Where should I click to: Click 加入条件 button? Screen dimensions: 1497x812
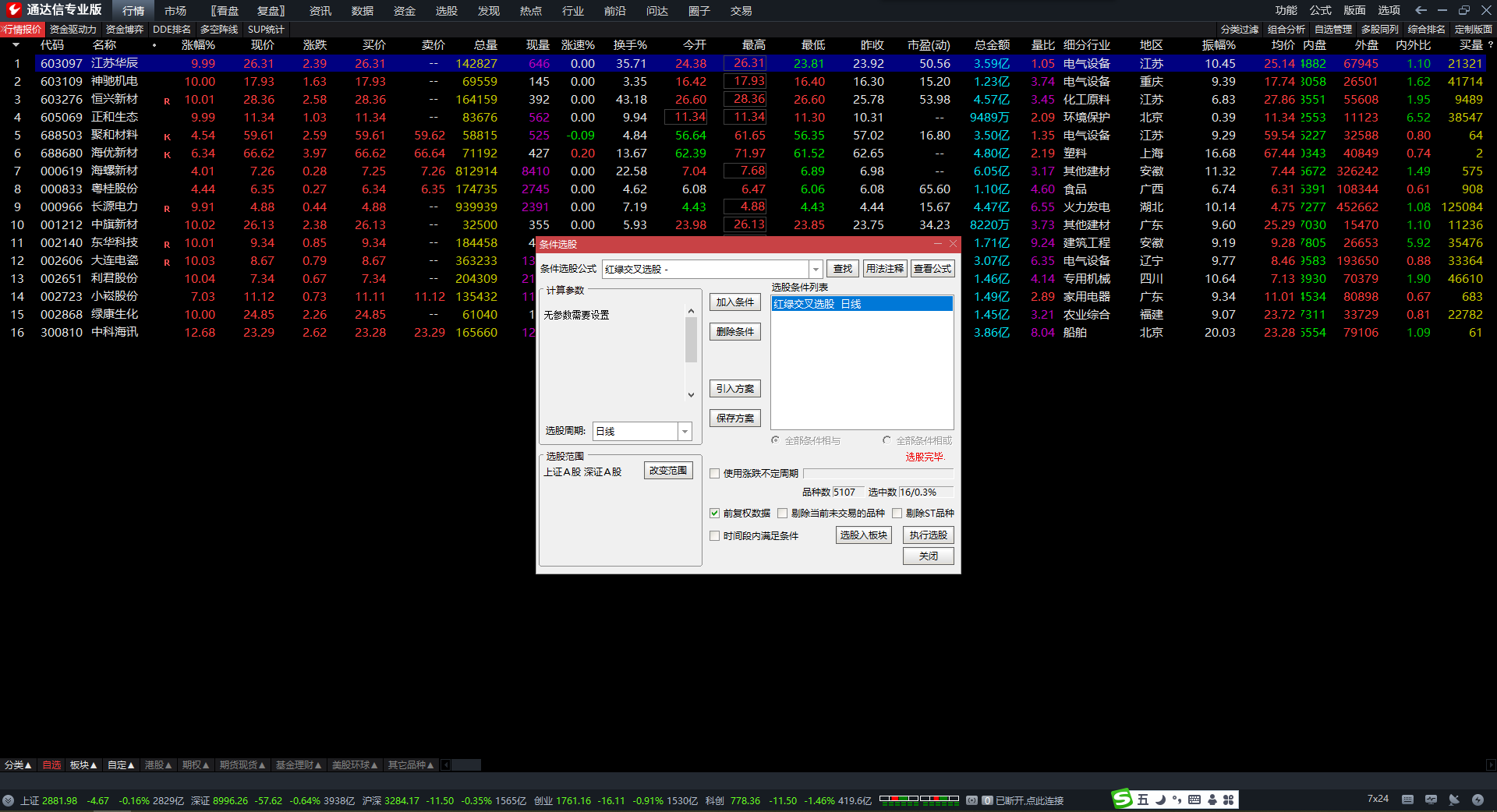(735, 302)
